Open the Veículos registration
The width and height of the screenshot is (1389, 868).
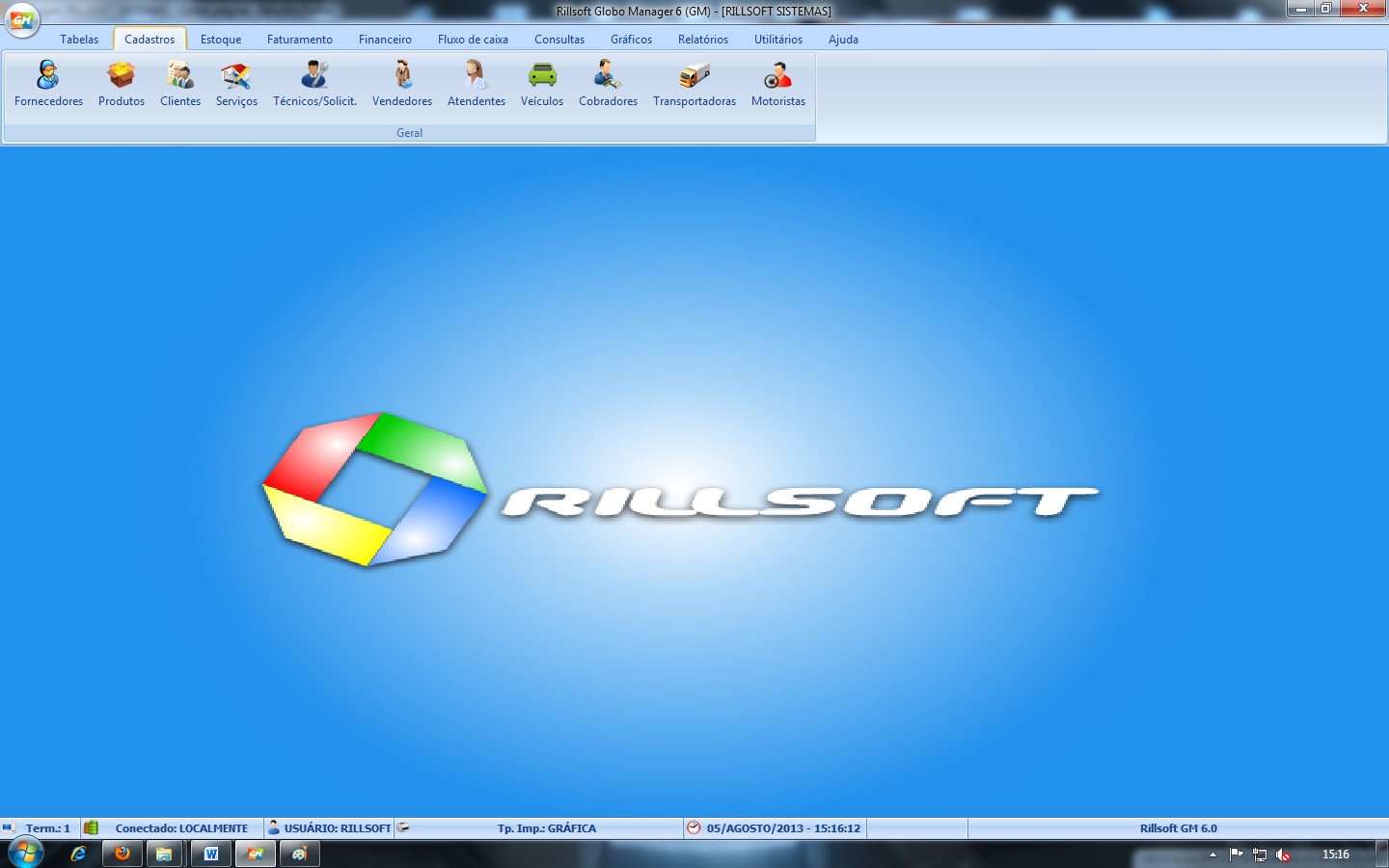tap(542, 82)
